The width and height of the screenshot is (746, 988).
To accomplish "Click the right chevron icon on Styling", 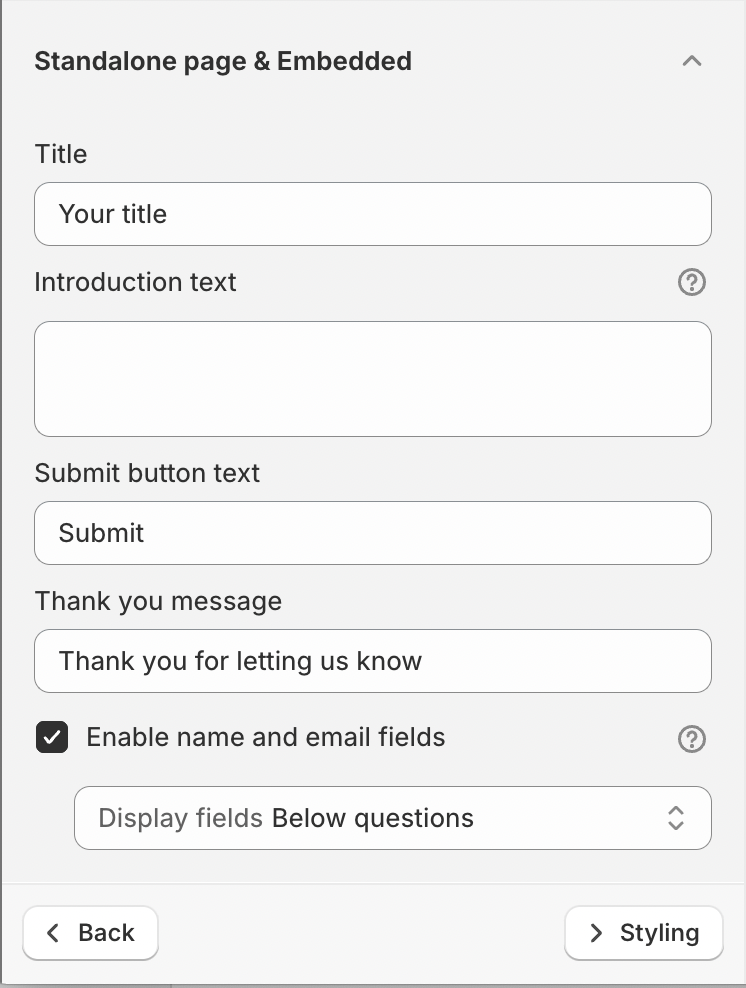I will click(x=596, y=933).
